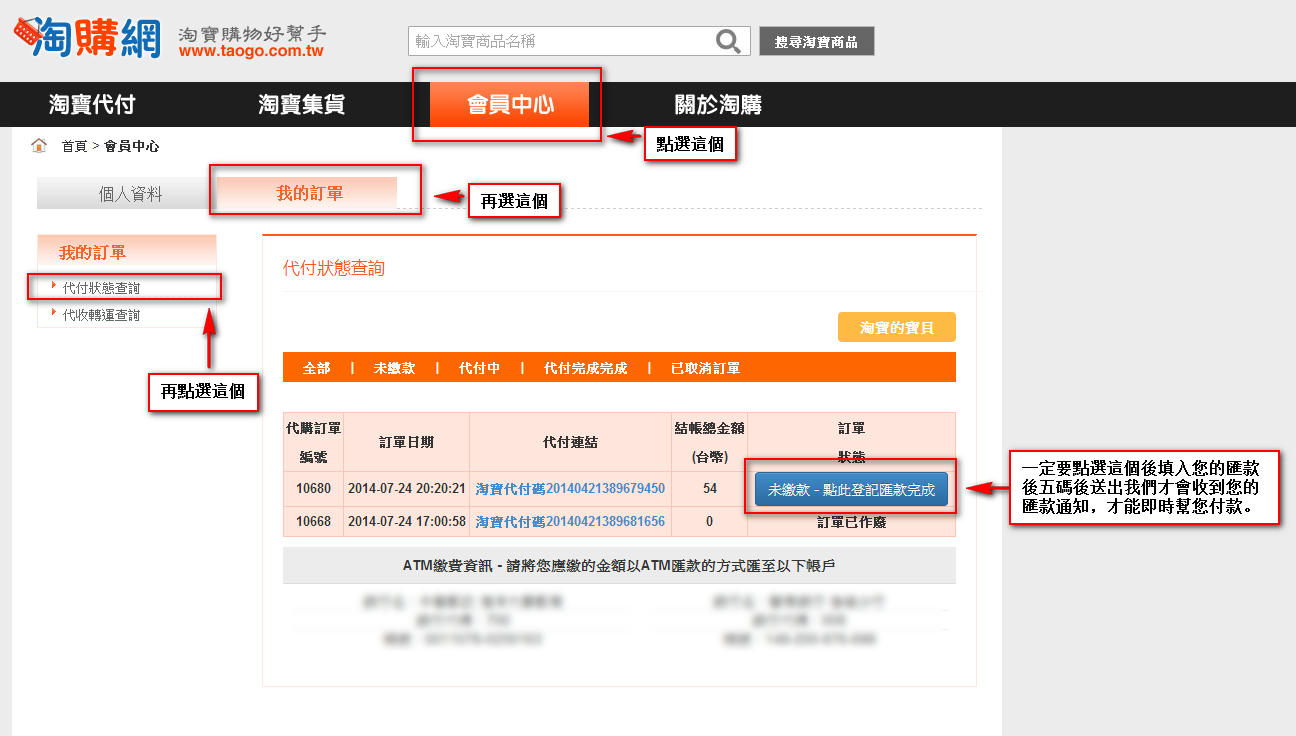
Task: Click amount 0 in order 10668
Action: click(710, 522)
